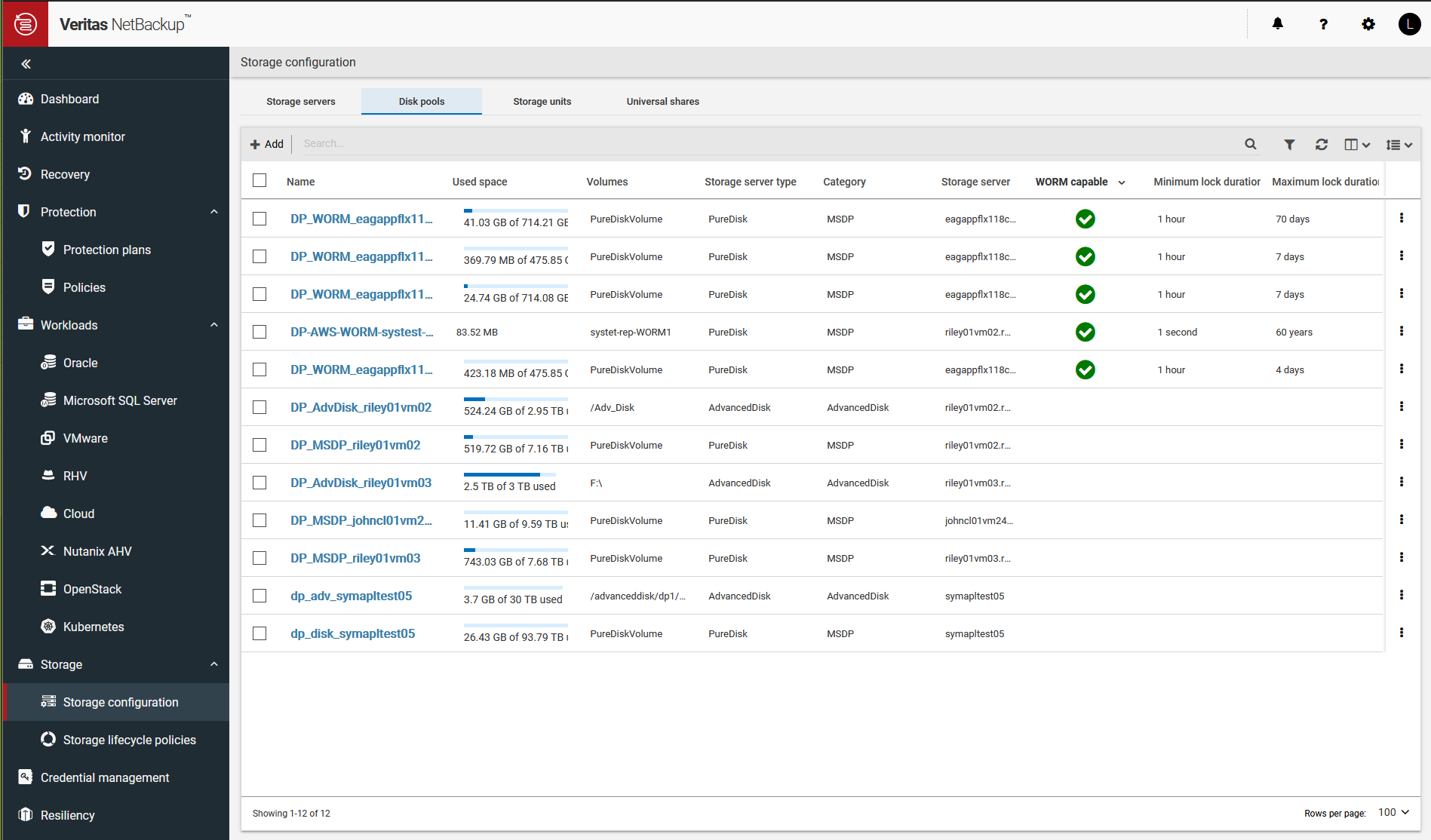Select the checkbox for DP_AWS-WORM-systest row
1431x840 pixels.
[x=259, y=332]
